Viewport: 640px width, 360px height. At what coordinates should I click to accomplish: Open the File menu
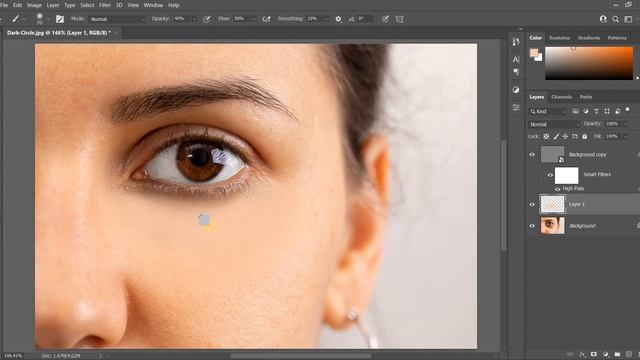click(4, 5)
